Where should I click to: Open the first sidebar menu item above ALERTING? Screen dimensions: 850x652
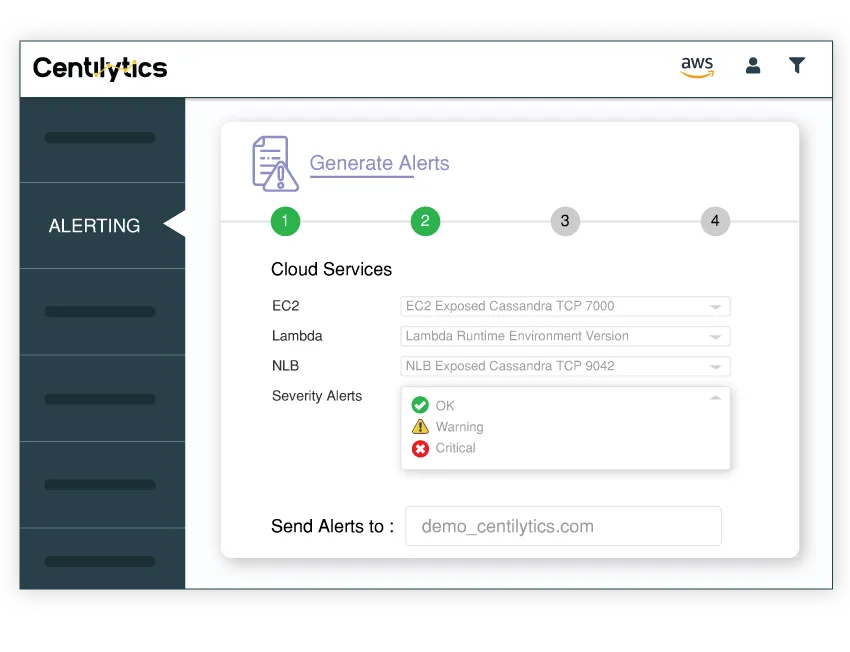100,138
